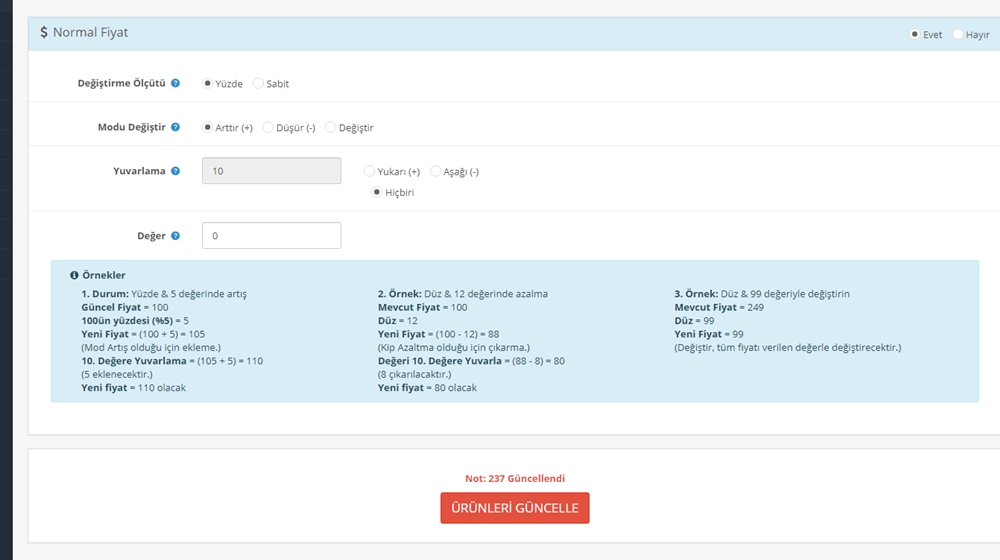Screen dimensions: 1000x560
Task: Select Hiçbiri rounding option
Action: click(377, 191)
